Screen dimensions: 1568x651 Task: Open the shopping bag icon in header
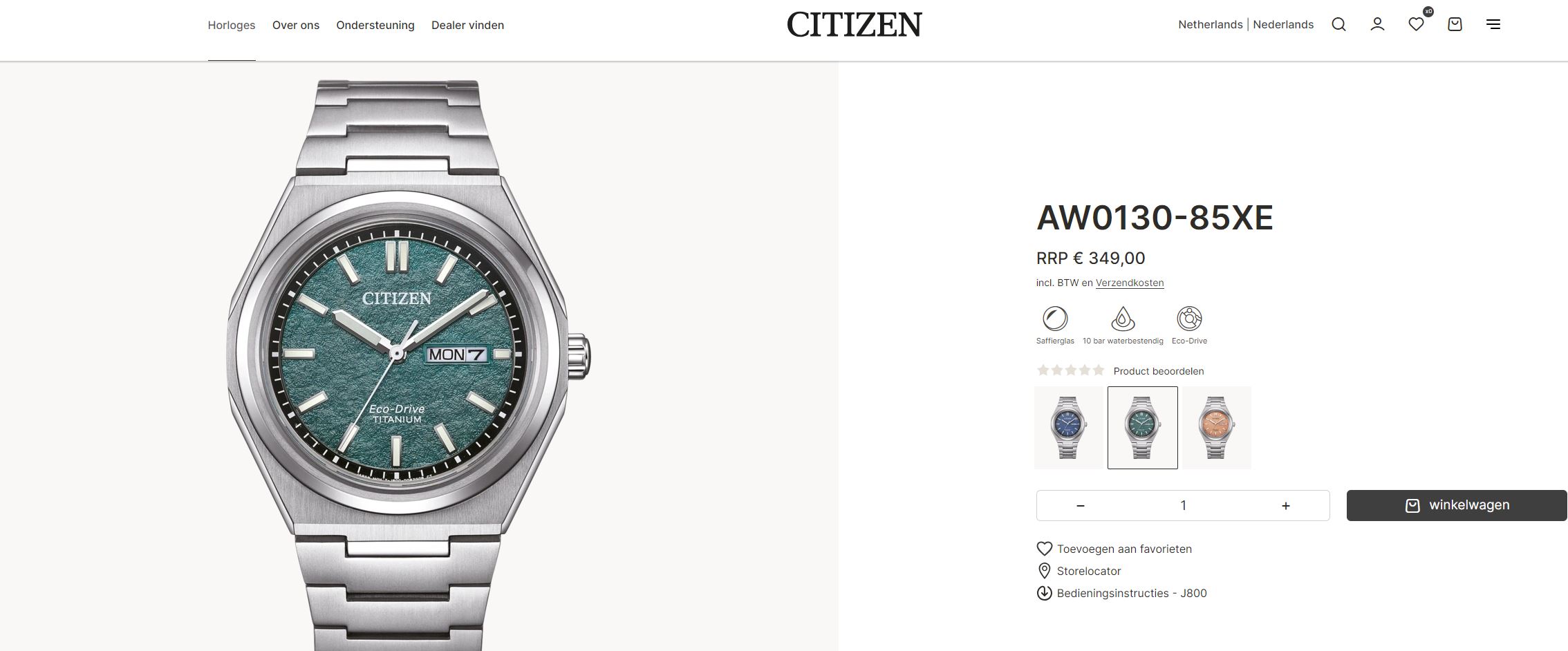point(1455,24)
